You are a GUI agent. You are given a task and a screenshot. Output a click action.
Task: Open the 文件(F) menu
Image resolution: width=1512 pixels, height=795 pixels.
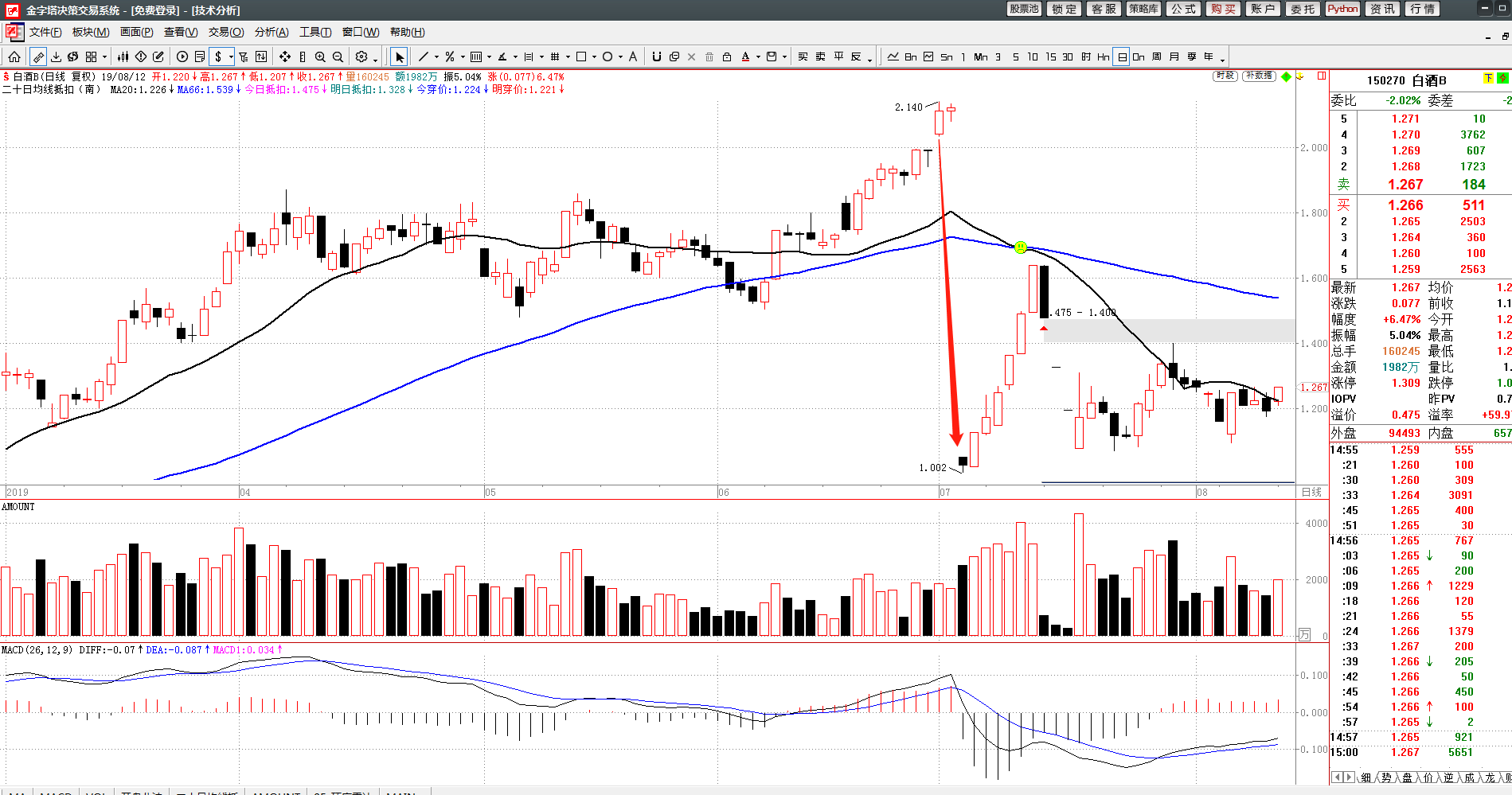[45, 32]
